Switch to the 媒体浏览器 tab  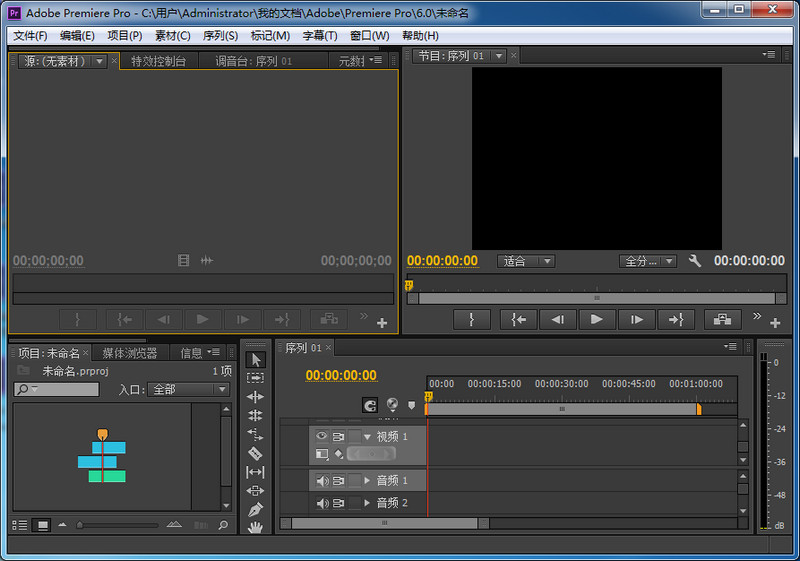pos(130,353)
